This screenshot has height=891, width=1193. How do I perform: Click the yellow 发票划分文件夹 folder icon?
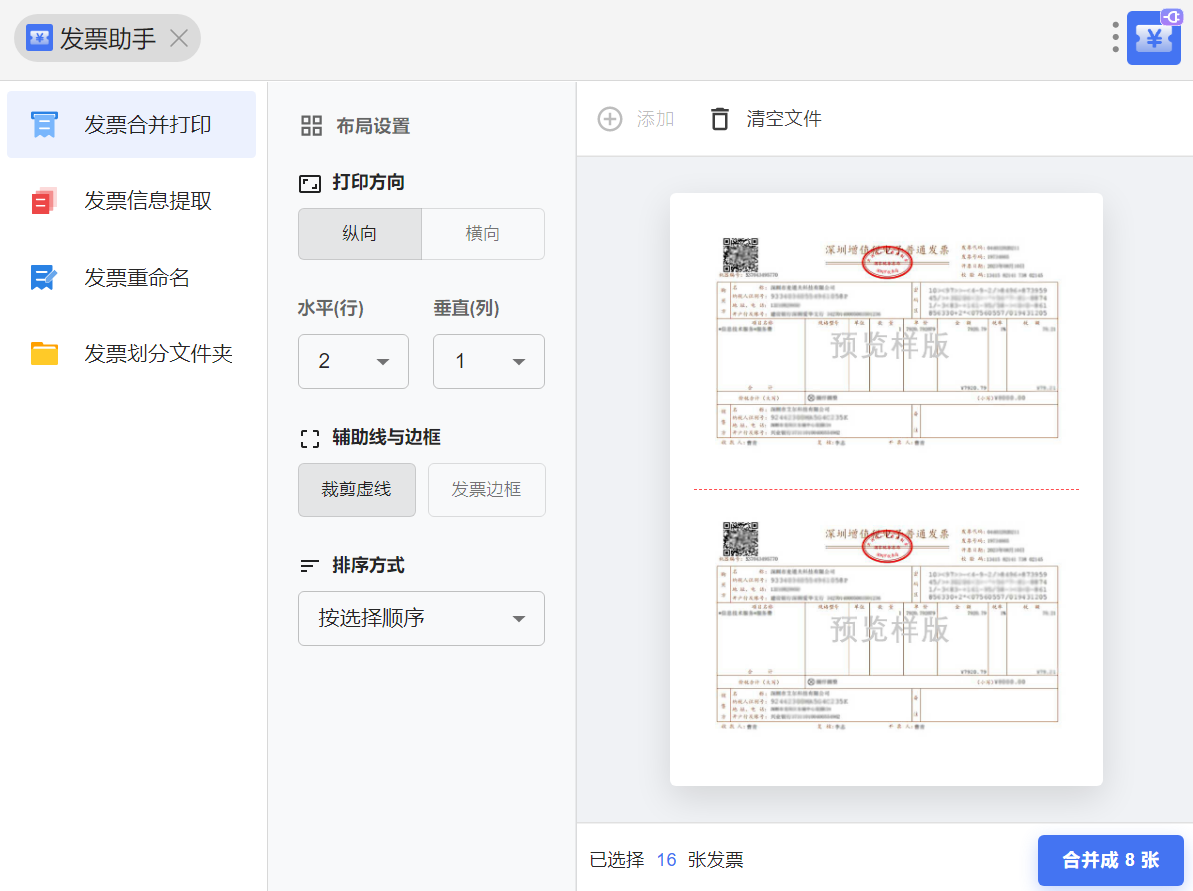click(44, 353)
